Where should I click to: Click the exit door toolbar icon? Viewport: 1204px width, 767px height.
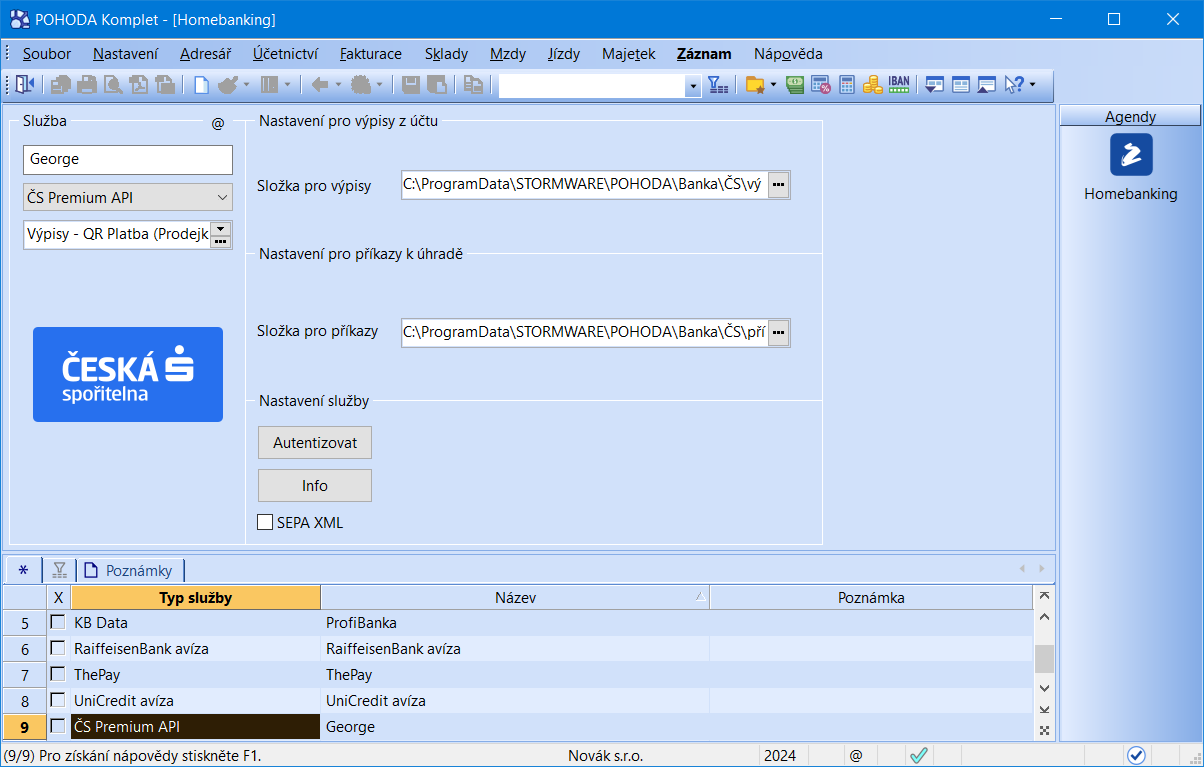pyautogui.click(x=25, y=86)
